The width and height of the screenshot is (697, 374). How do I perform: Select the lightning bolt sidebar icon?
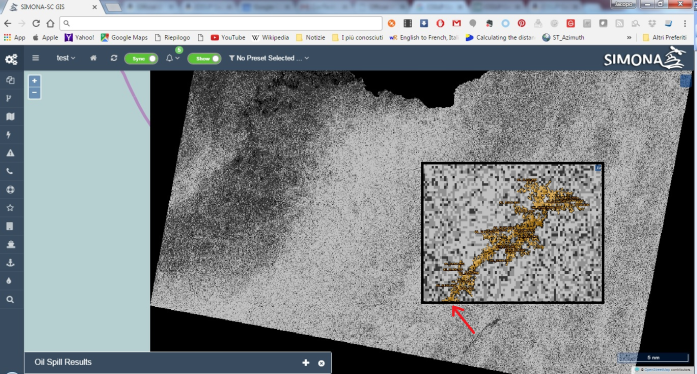[x=9, y=135]
